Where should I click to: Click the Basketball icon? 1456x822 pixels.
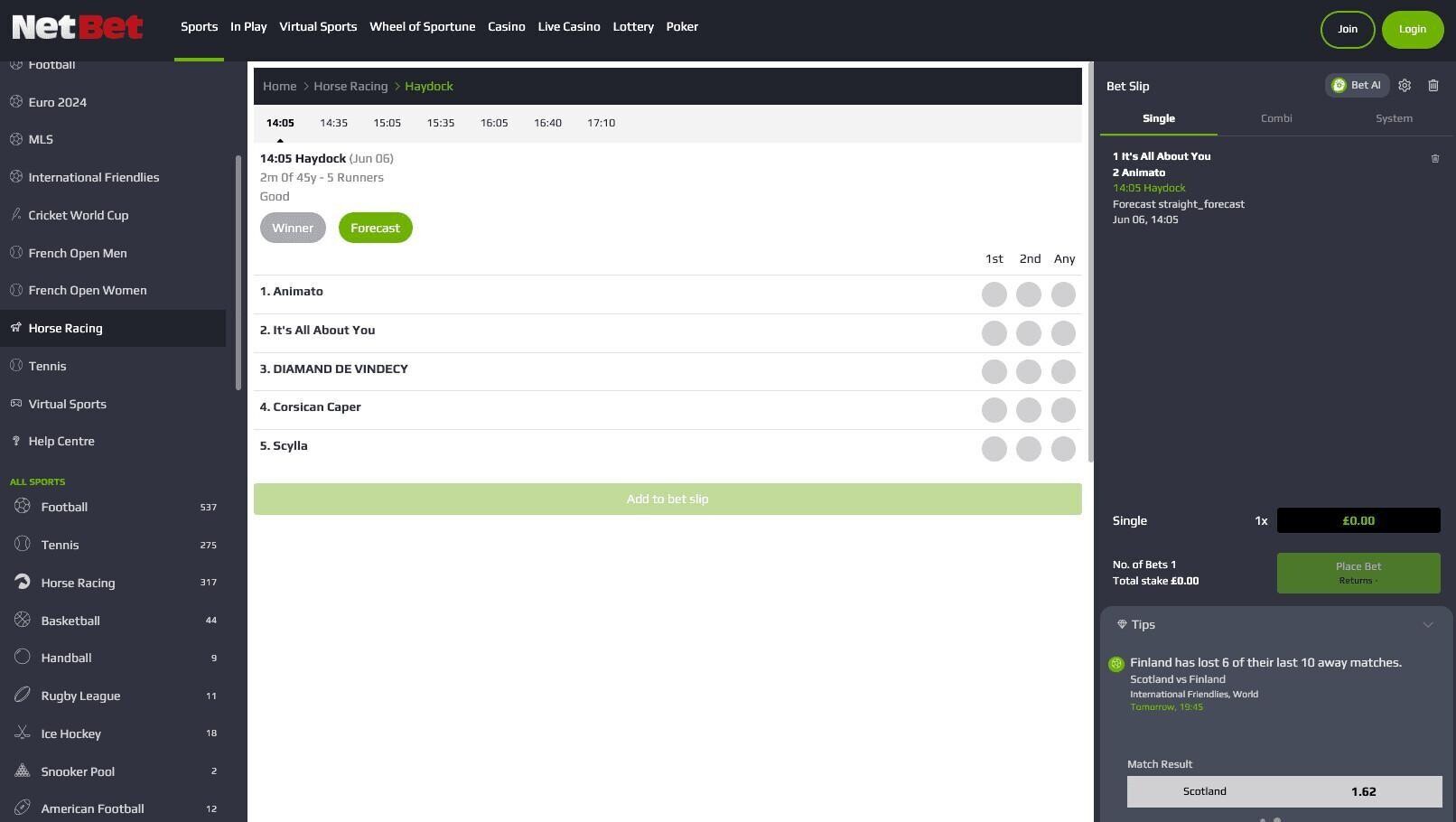pyautogui.click(x=23, y=621)
